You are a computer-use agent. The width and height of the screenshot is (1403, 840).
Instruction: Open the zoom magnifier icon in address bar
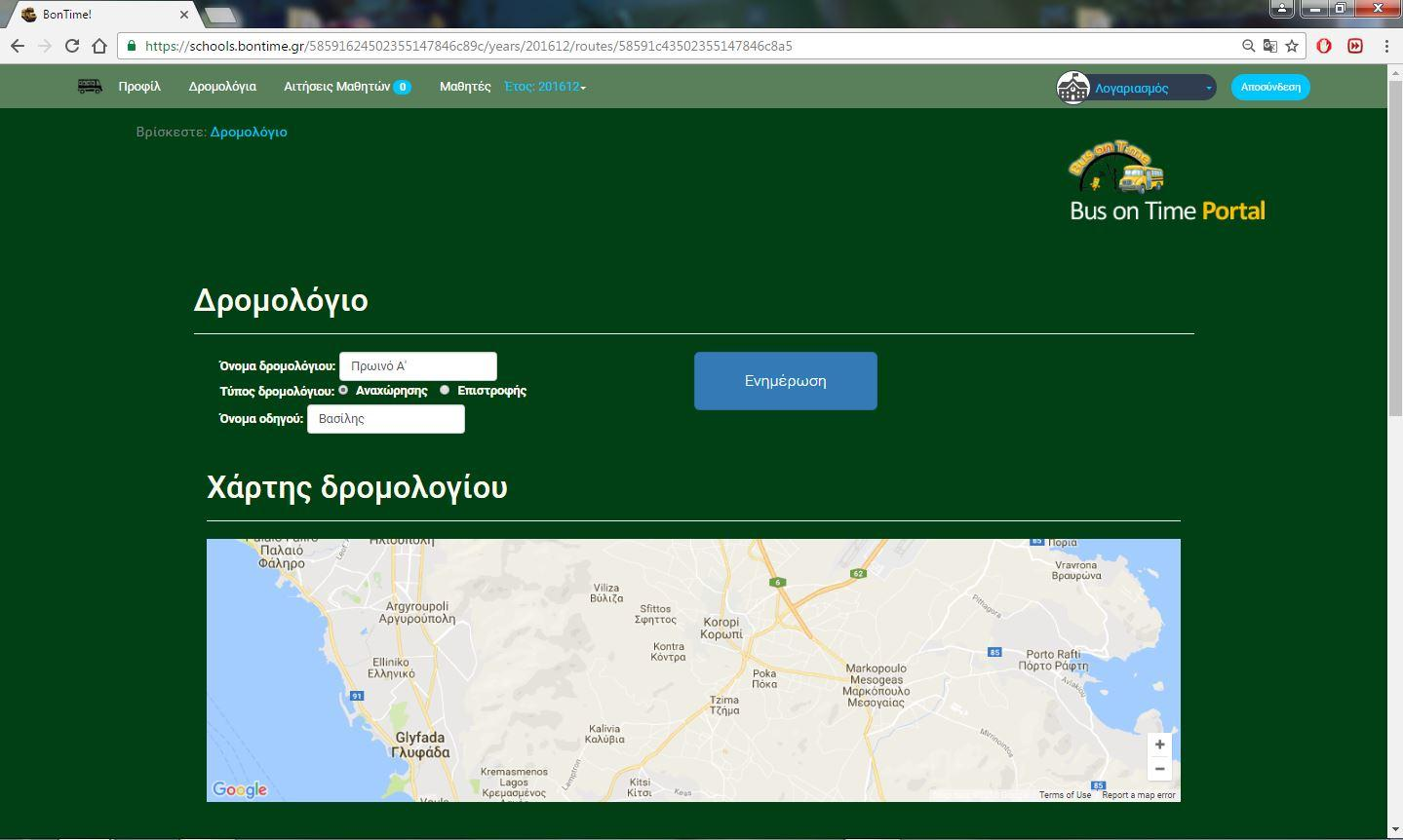coord(1248,46)
